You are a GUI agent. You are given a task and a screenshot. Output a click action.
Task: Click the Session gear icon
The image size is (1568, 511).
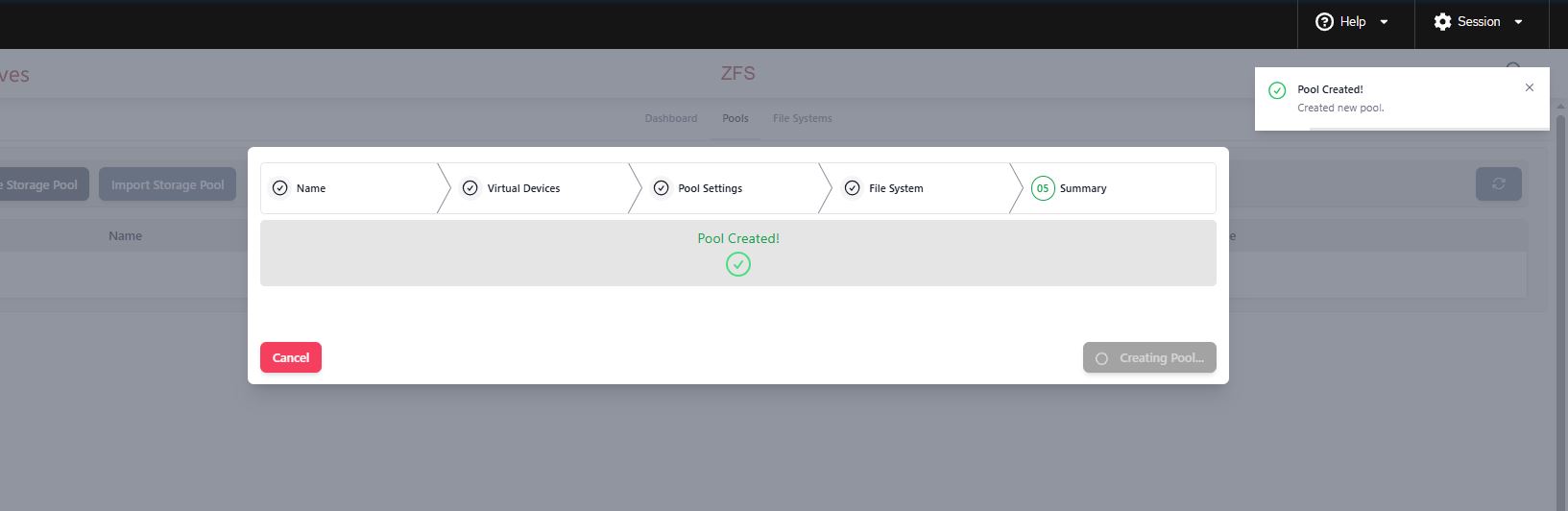[1442, 21]
